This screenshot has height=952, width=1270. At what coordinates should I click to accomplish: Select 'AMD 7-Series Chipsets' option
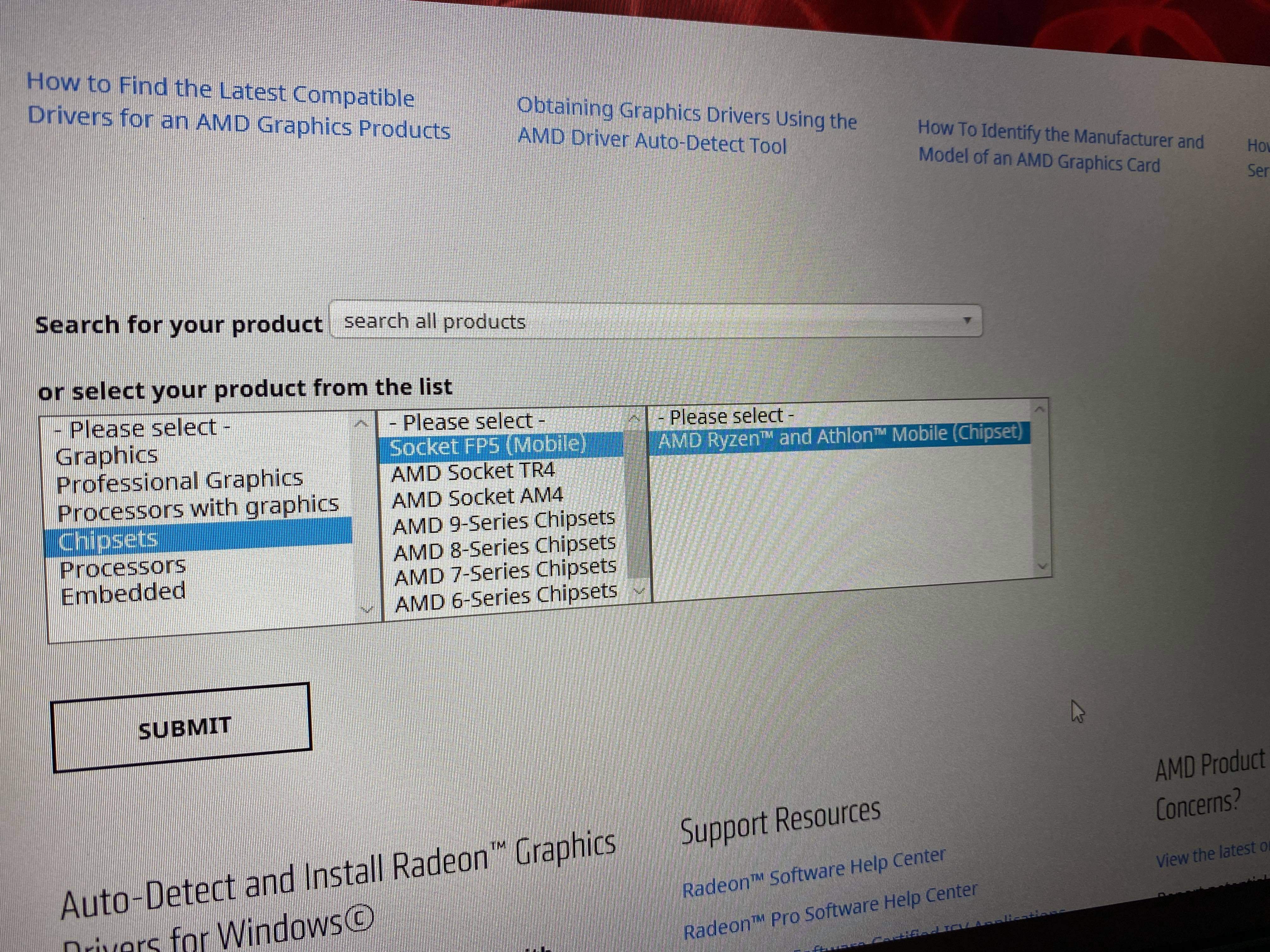tap(506, 571)
